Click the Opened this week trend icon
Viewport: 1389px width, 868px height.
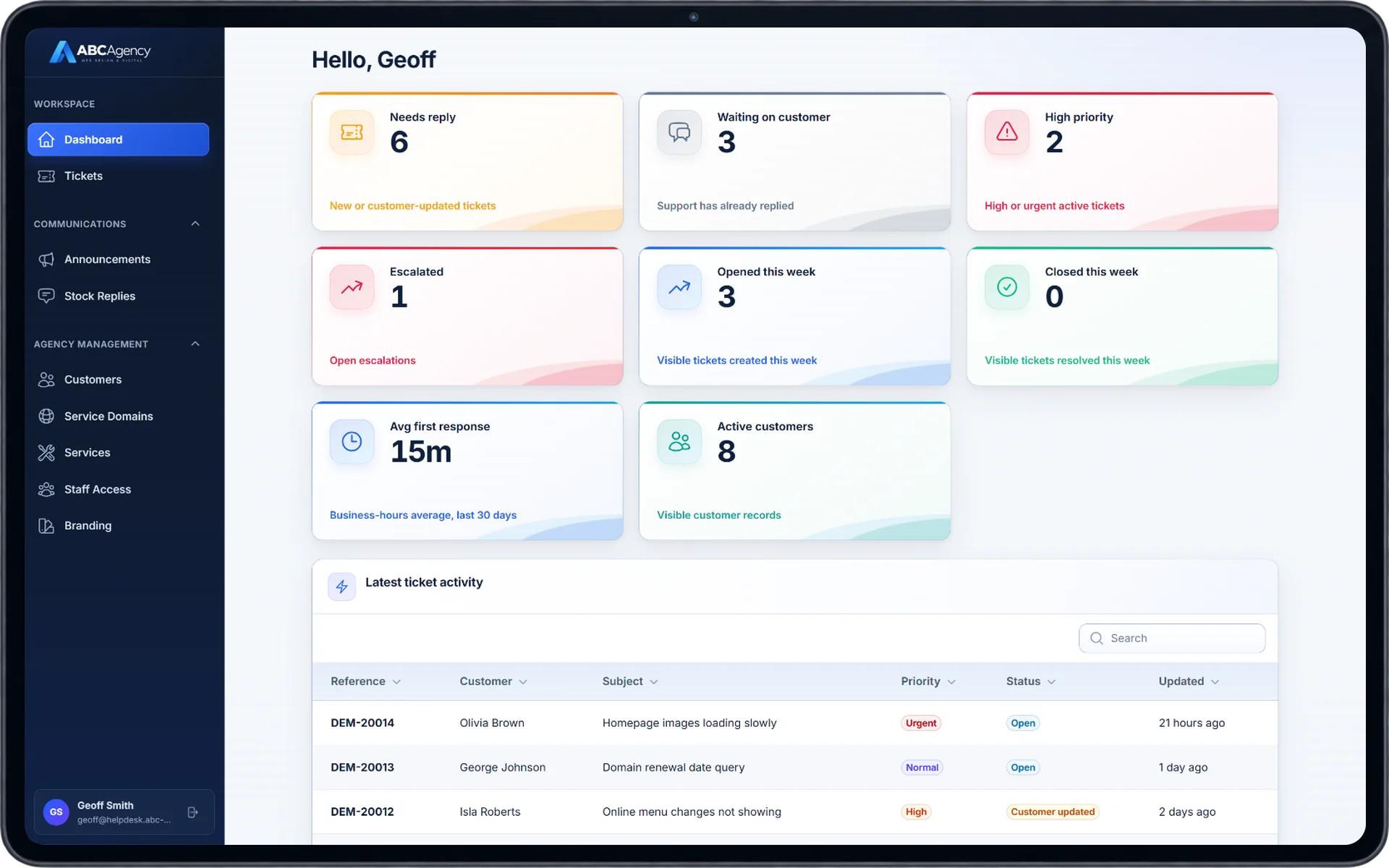(679, 287)
